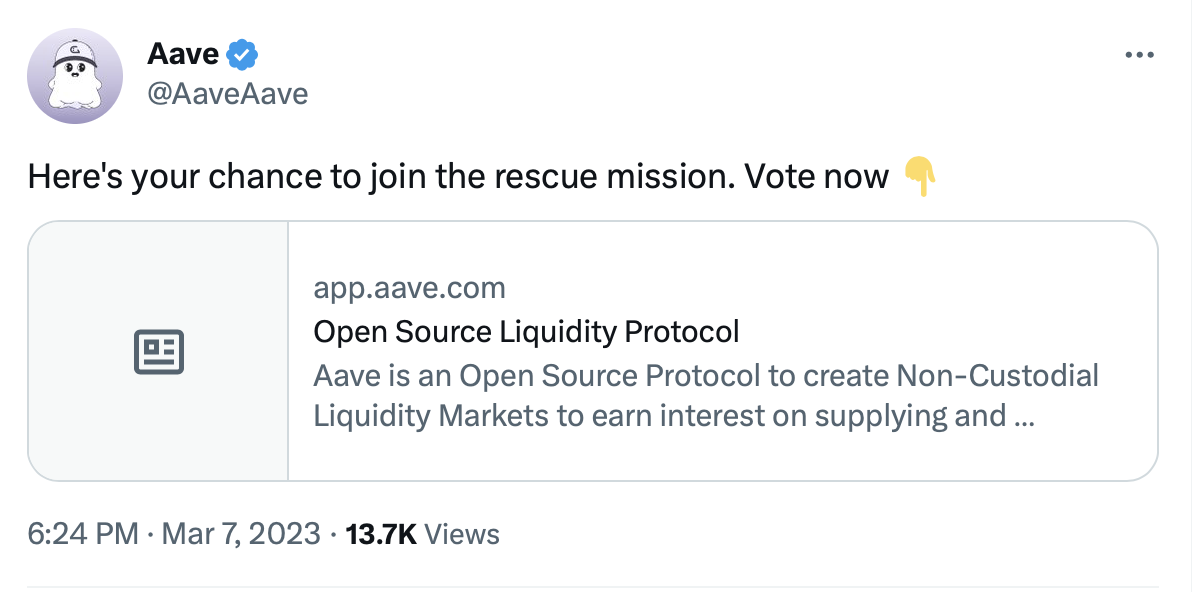This screenshot has width=1192, height=592.
Task: Click the Views label beside count
Action: 461,534
